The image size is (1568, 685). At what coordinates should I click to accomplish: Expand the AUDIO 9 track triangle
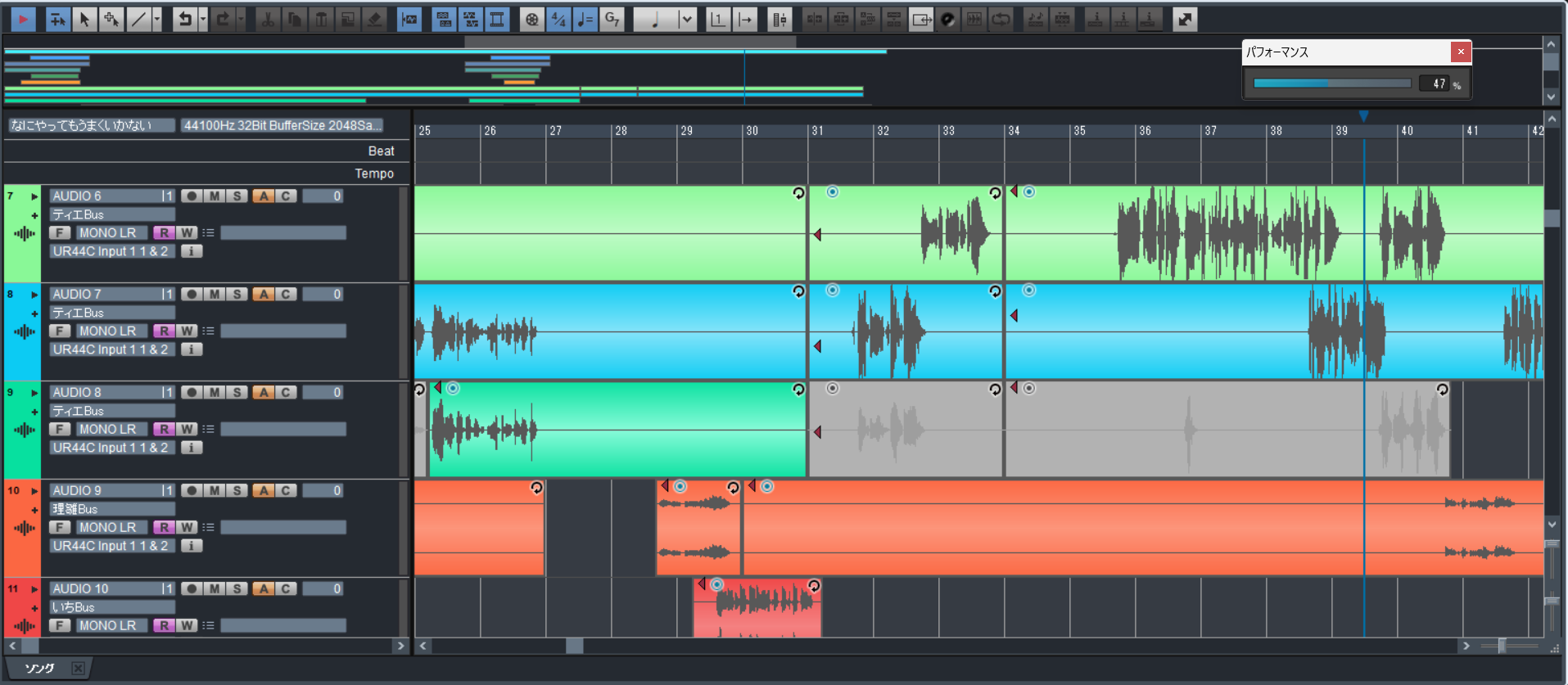pyautogui.click(x=34, y=491)
